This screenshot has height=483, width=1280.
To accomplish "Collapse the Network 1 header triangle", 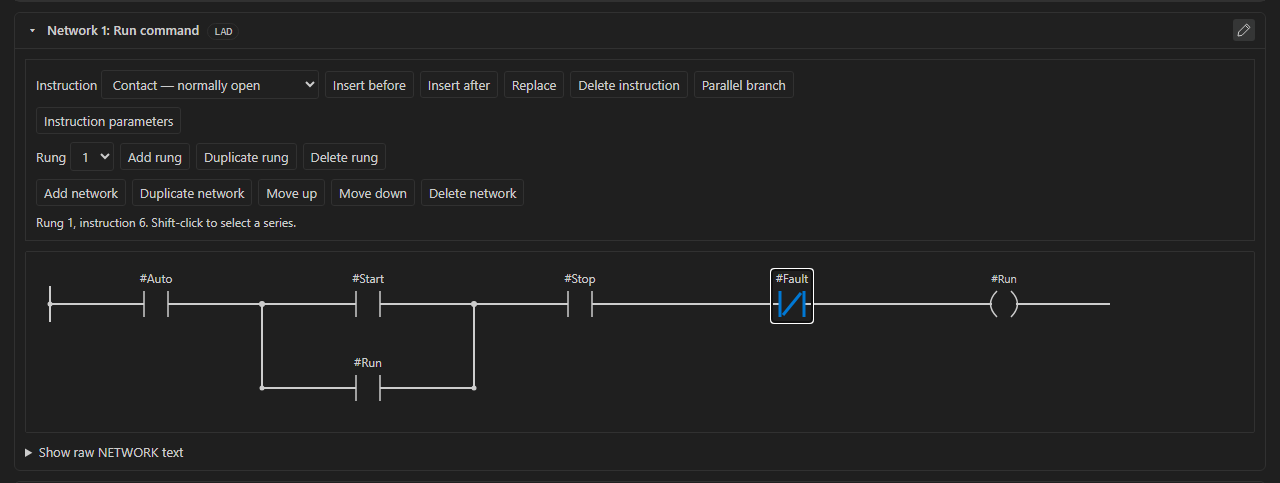I will point(32,31).
